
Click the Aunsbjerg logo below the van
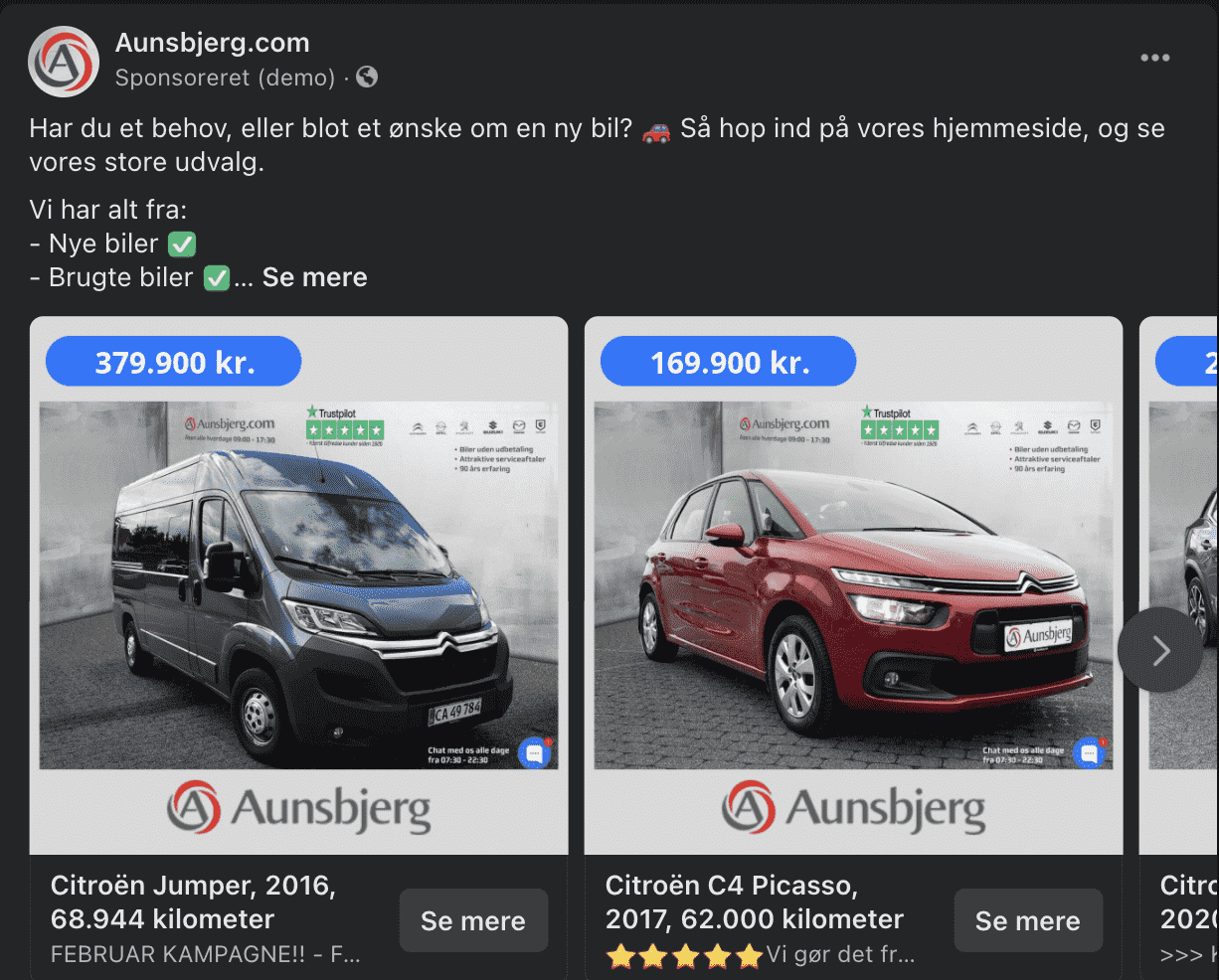(x=298, y=809)
